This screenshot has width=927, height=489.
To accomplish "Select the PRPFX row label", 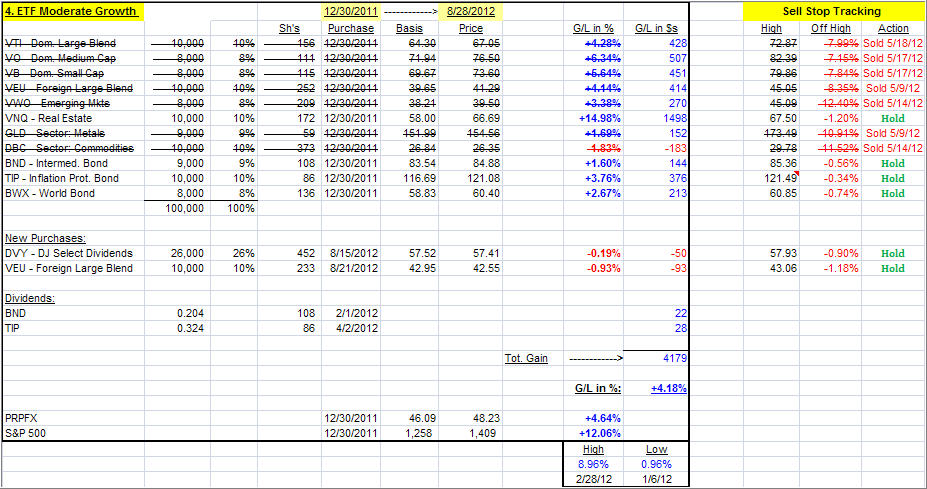I will pos(73,418).
